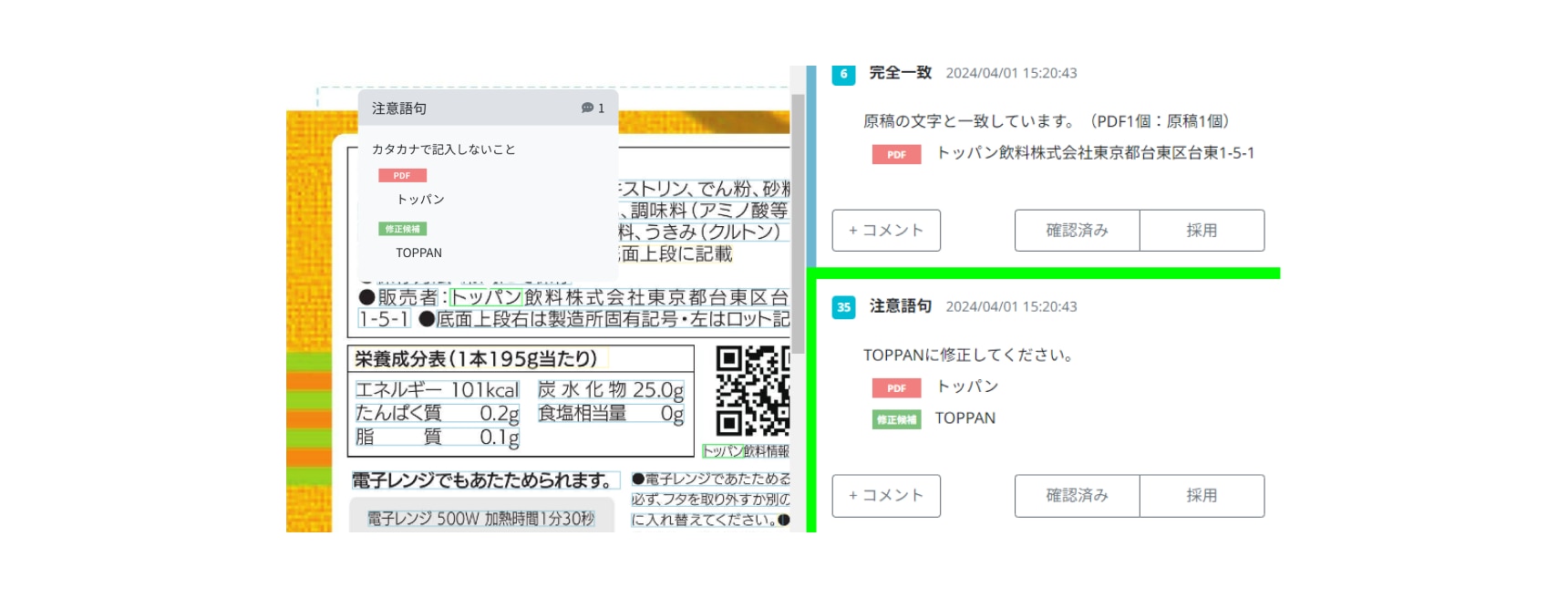Image resolution: width=1568 pixels, height=598 pixels.
Task: Add a comment to the 完全一致 item
Action: [886, 231]
